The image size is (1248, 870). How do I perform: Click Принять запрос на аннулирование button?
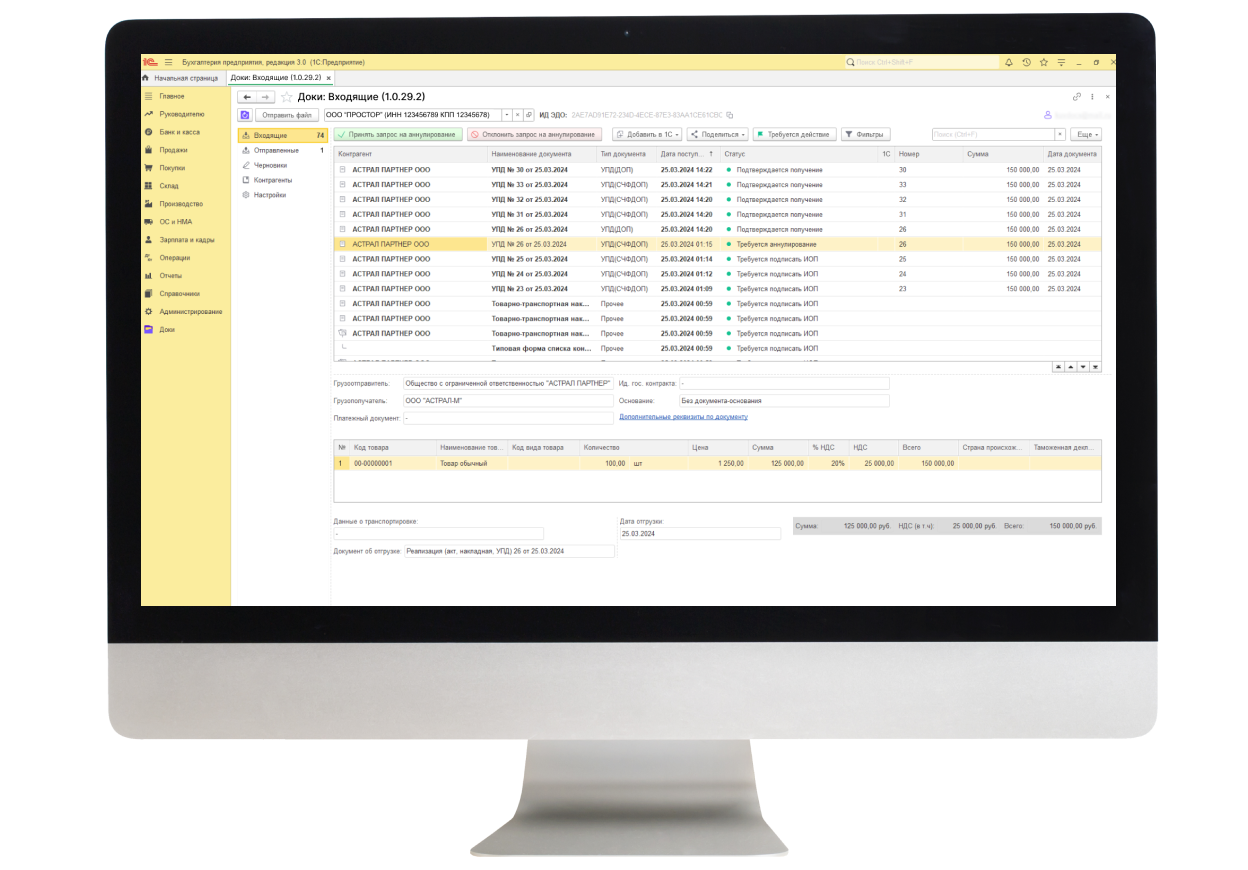pos(398,134)
